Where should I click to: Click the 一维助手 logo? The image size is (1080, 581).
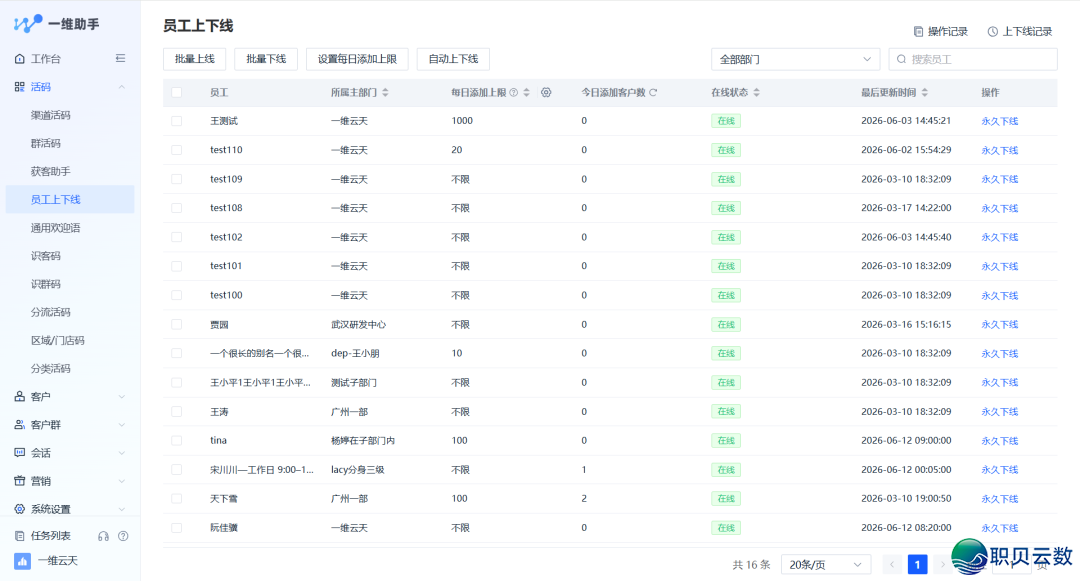pos(56,24)
